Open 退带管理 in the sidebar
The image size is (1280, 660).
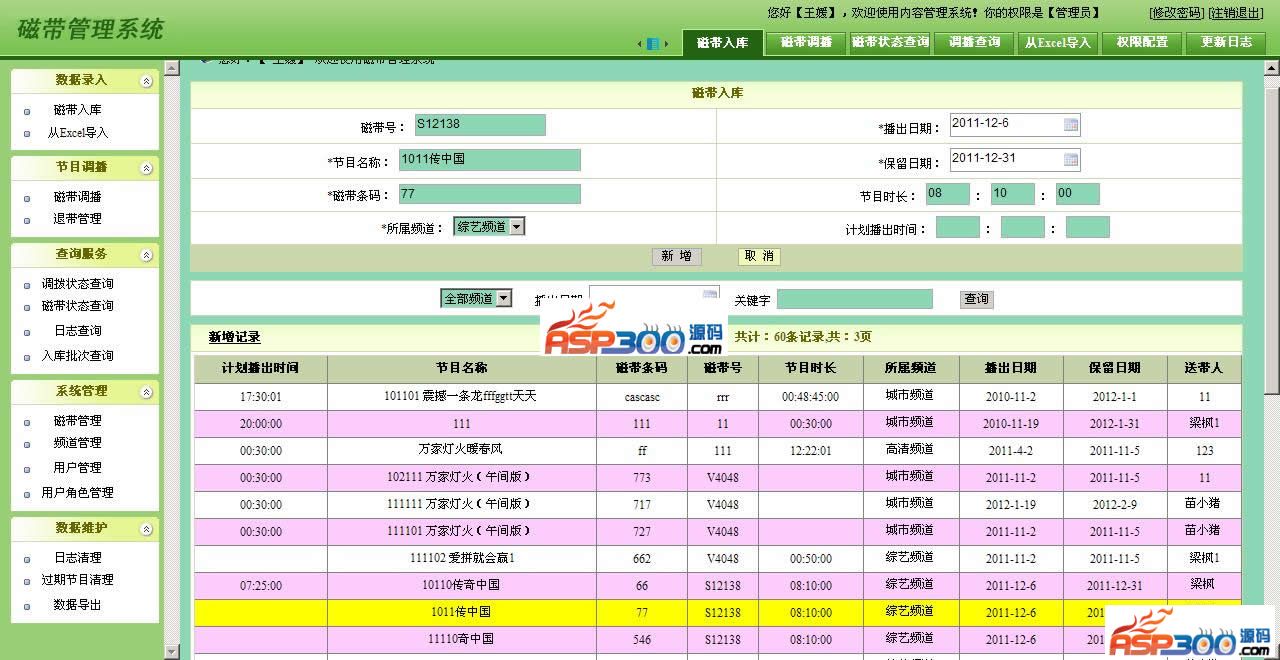coord(78,219)
